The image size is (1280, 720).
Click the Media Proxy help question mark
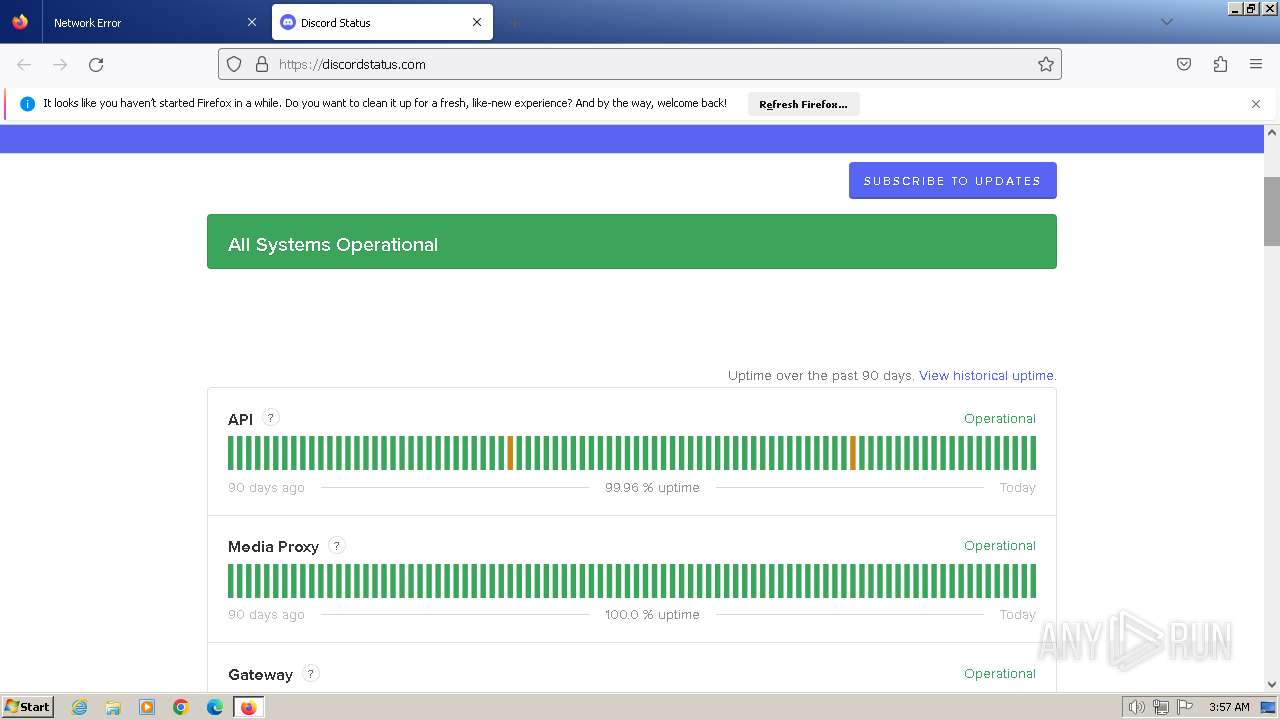pos(337,545)
